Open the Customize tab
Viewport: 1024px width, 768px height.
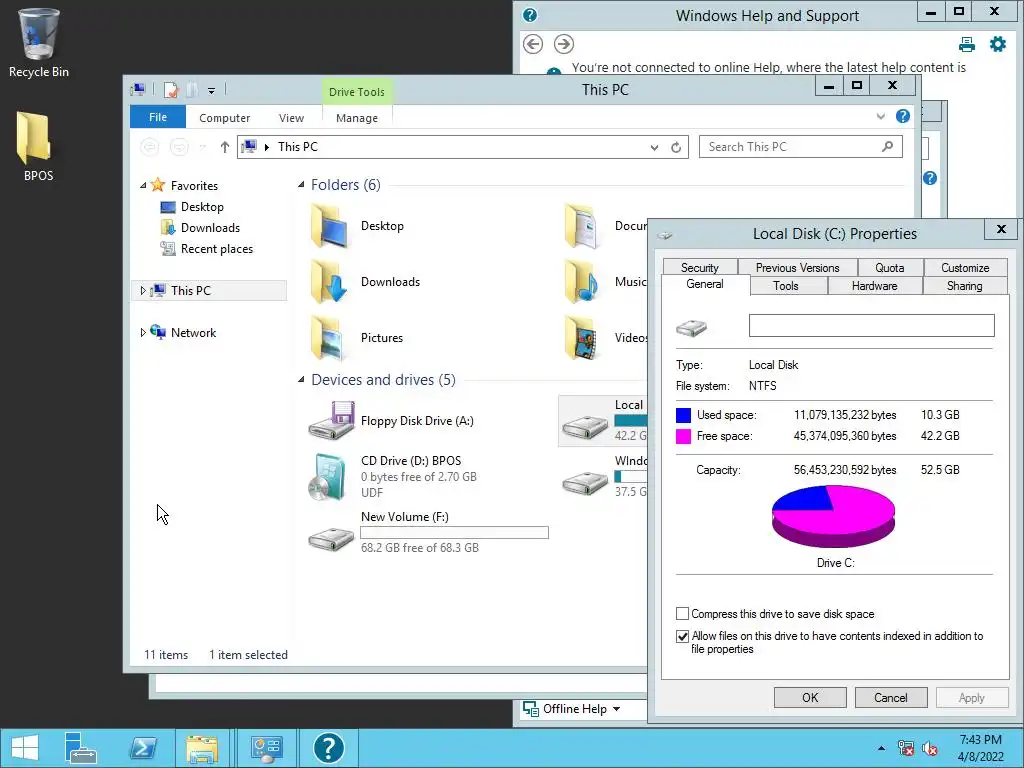tap(965, 268)
